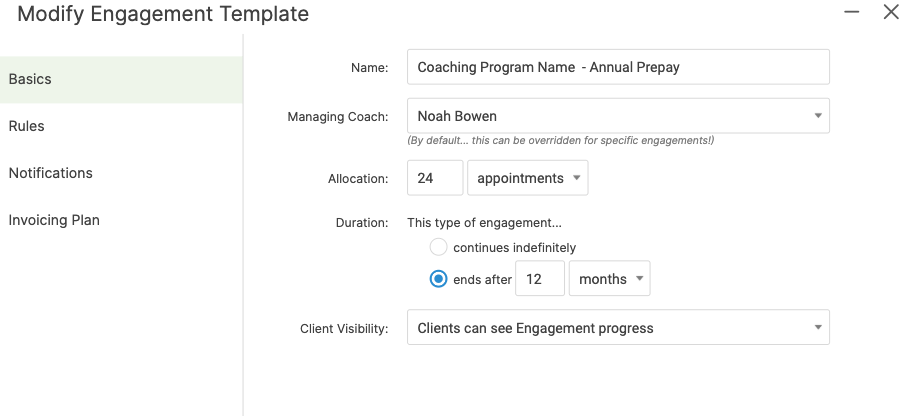The width and height of the screenshot is (907, 416).
Task: Click into the Name text field
Action: [617, 68]
